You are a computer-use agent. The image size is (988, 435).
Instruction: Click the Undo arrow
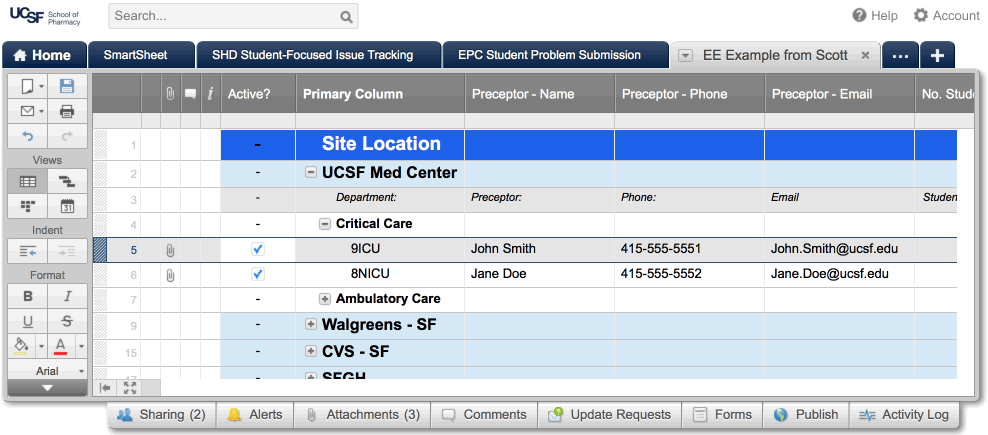coord(27,135)
